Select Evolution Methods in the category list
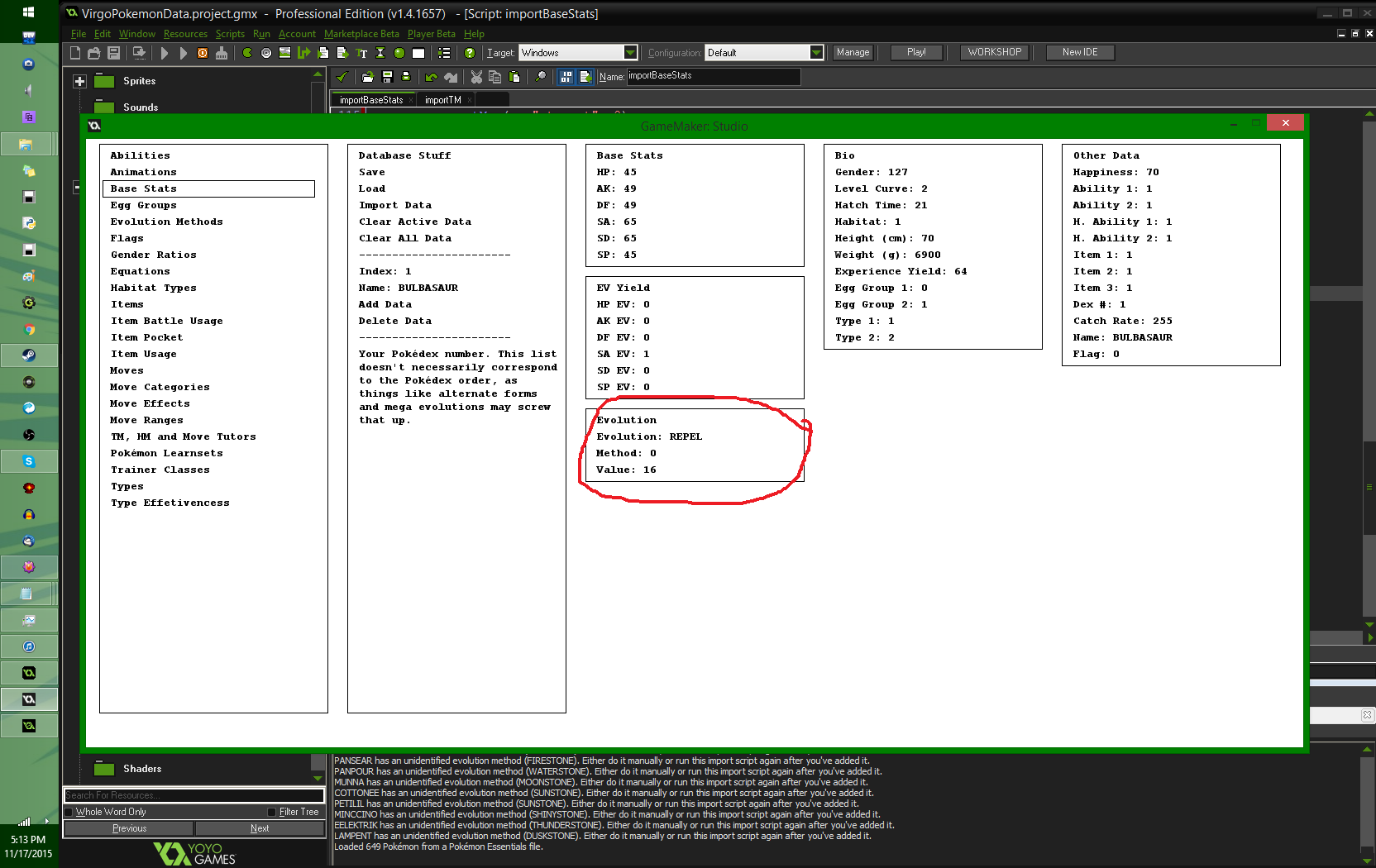 (166, 222)
